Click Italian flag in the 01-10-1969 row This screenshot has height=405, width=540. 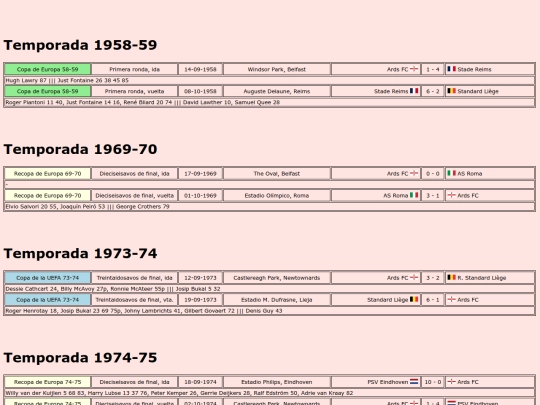pos(414,195)
